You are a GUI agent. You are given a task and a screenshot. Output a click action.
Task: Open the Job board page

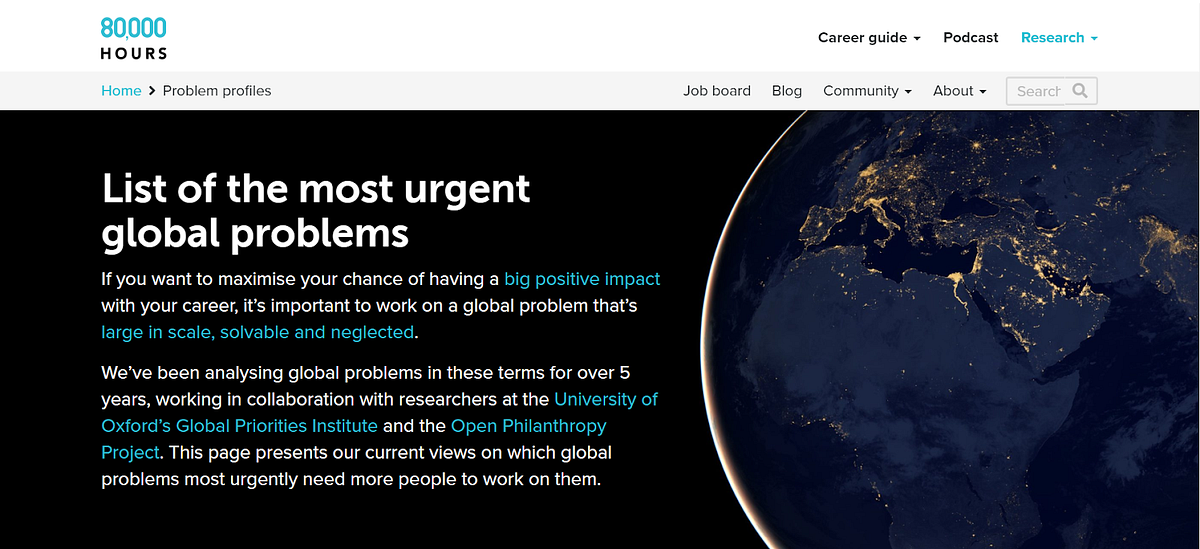click(717, 90)
